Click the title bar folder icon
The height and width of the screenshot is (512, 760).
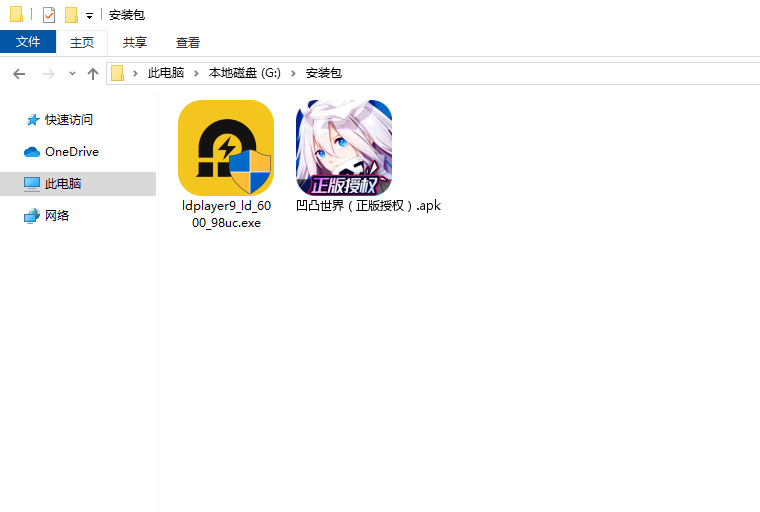(x=16, y=14)
